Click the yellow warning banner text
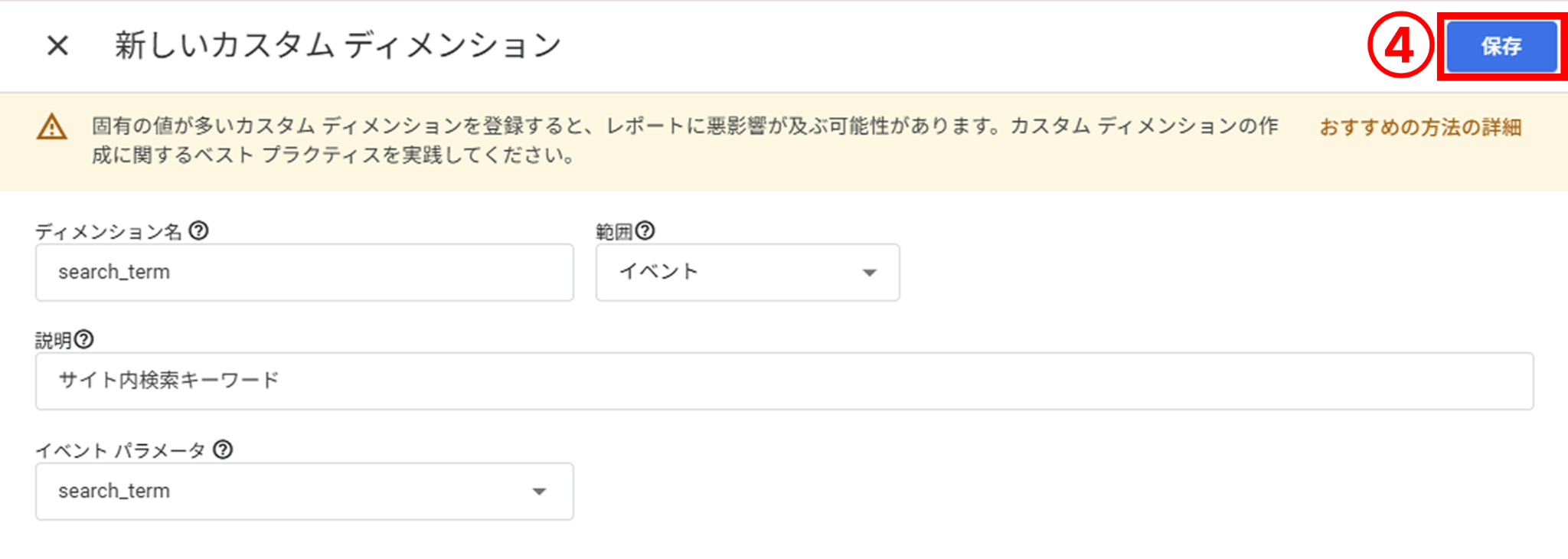1568x559 pixels. coord(685,141)
